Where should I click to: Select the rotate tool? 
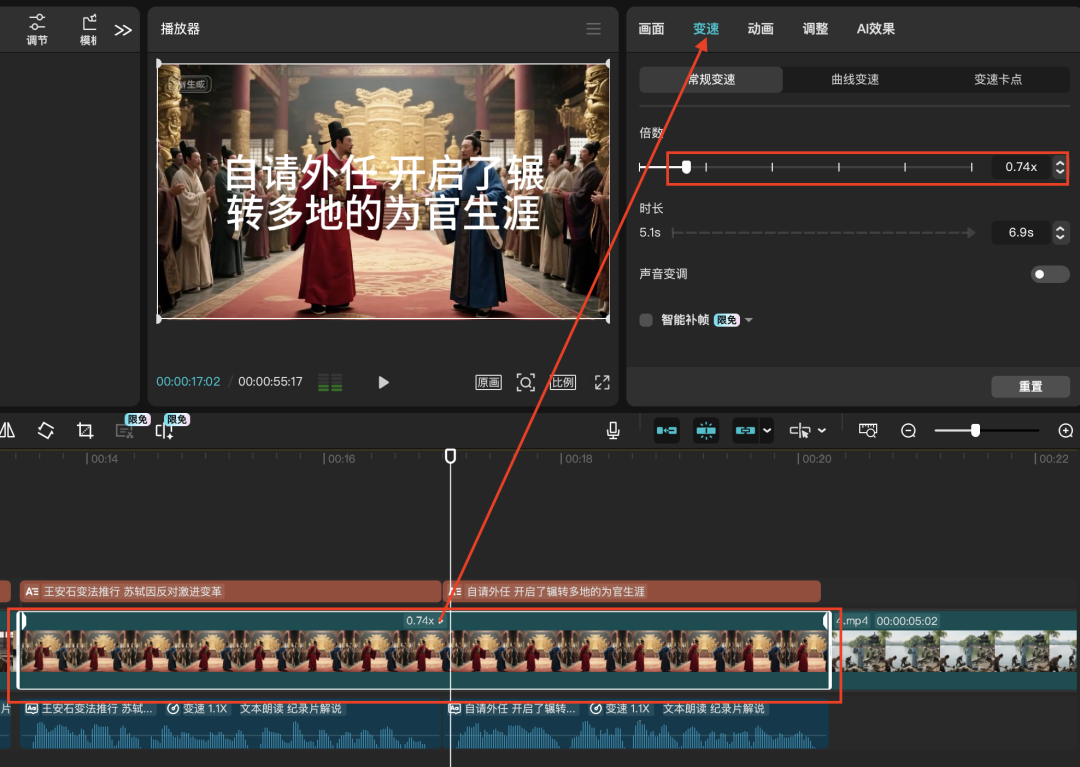(x=45, y=430)
